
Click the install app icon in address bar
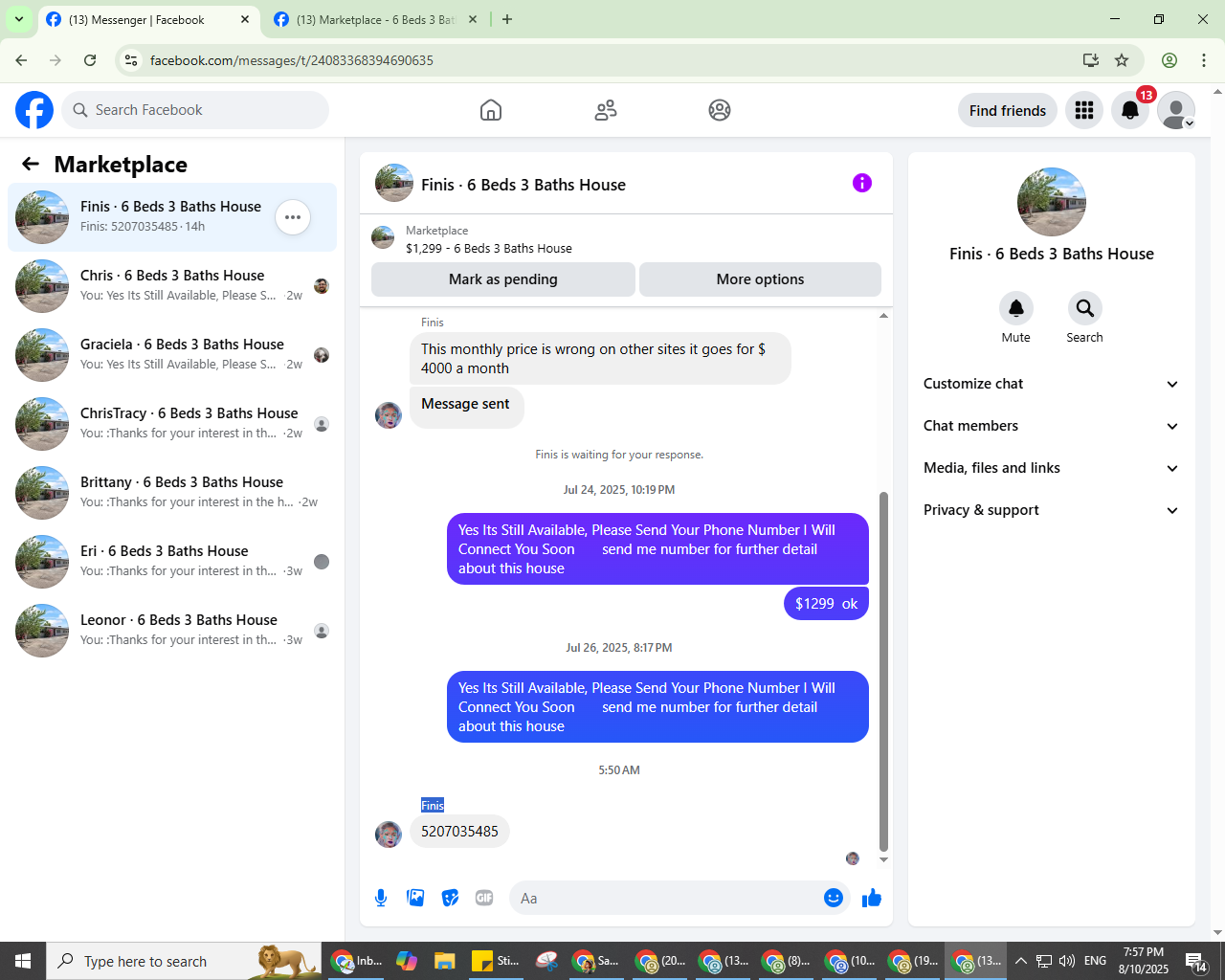tap(1090, 60)
